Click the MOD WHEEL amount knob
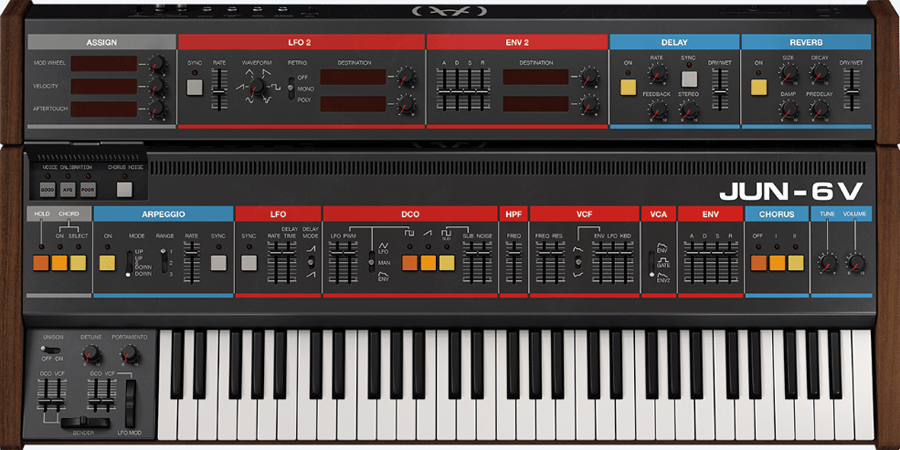 coord(157,63)
